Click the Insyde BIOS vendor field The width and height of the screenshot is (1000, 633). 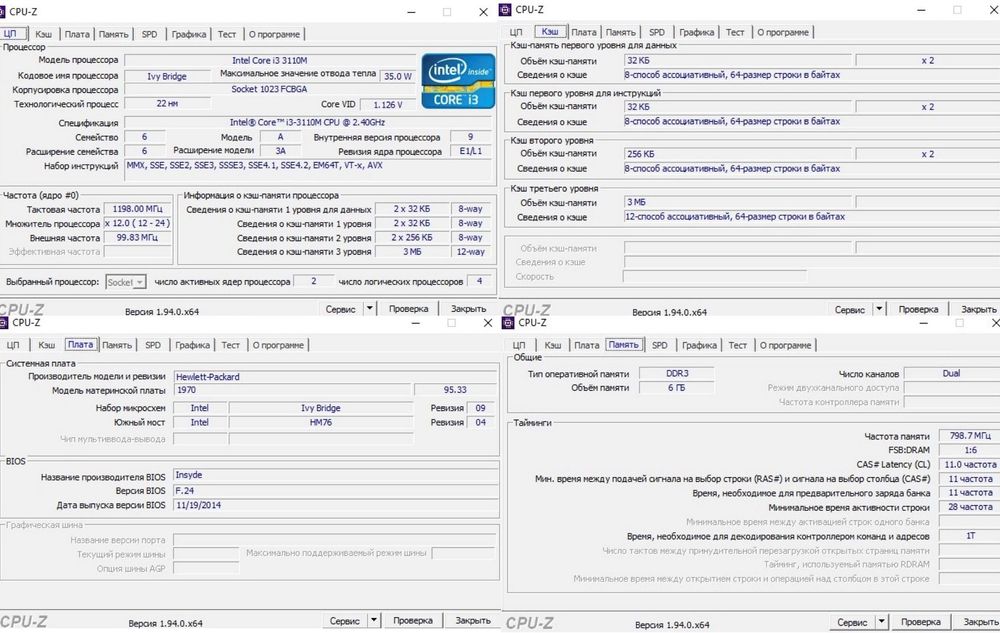pyautogui.click(x=336, y=476)
